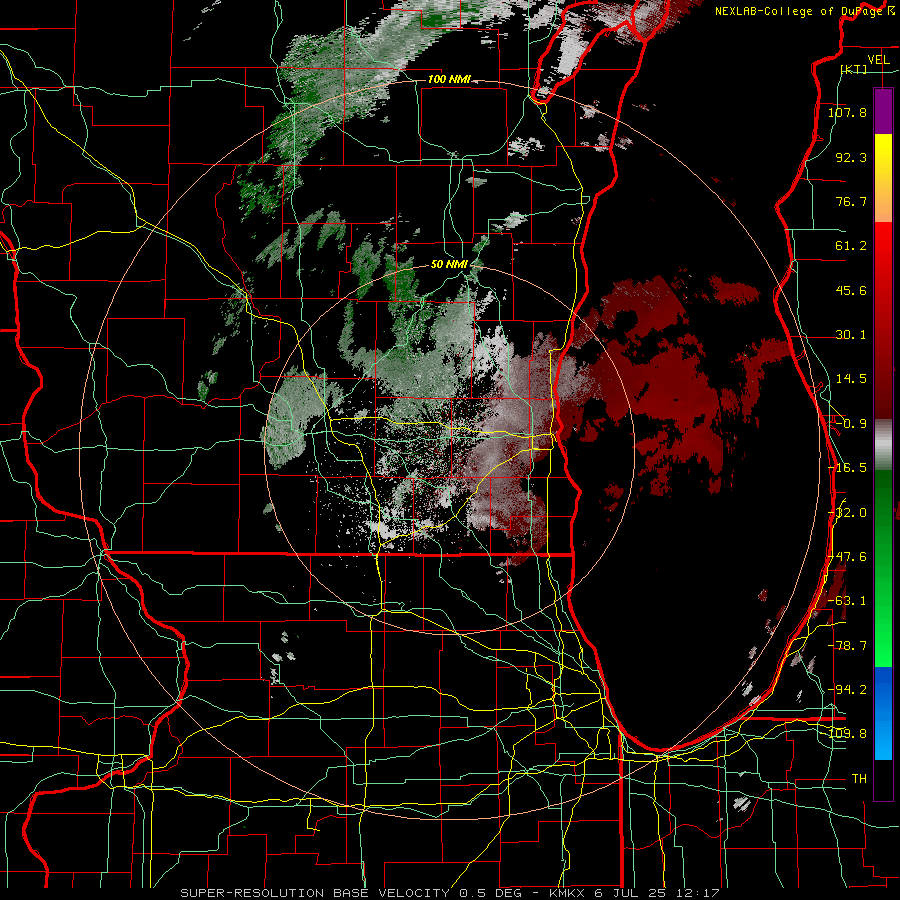
Task: Select the 100 NMI range ring label
Action: click(449, 79)
